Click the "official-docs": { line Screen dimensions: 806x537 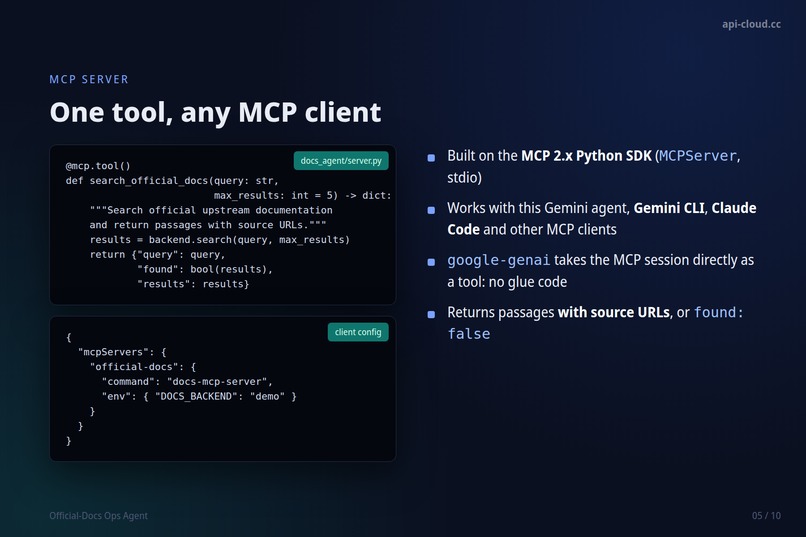[142, 366]
